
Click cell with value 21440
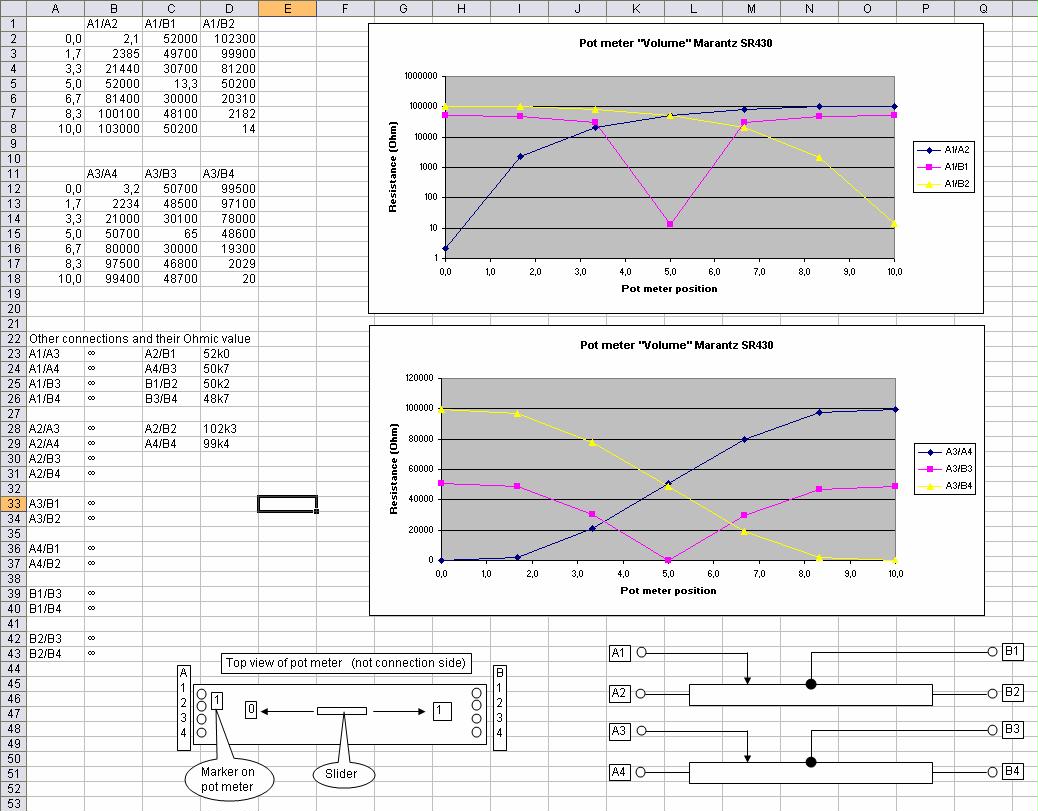(113, 69)
